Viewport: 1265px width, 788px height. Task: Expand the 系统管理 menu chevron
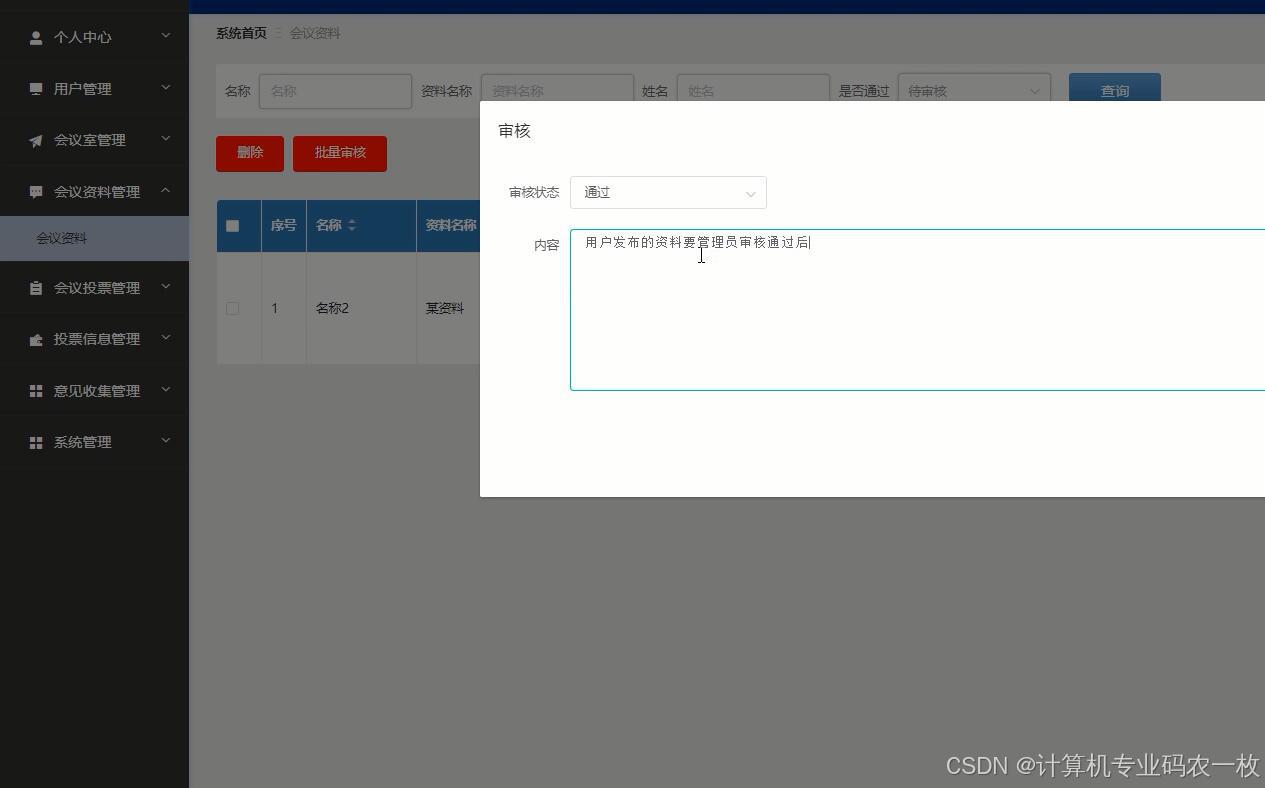coord(166,441)
